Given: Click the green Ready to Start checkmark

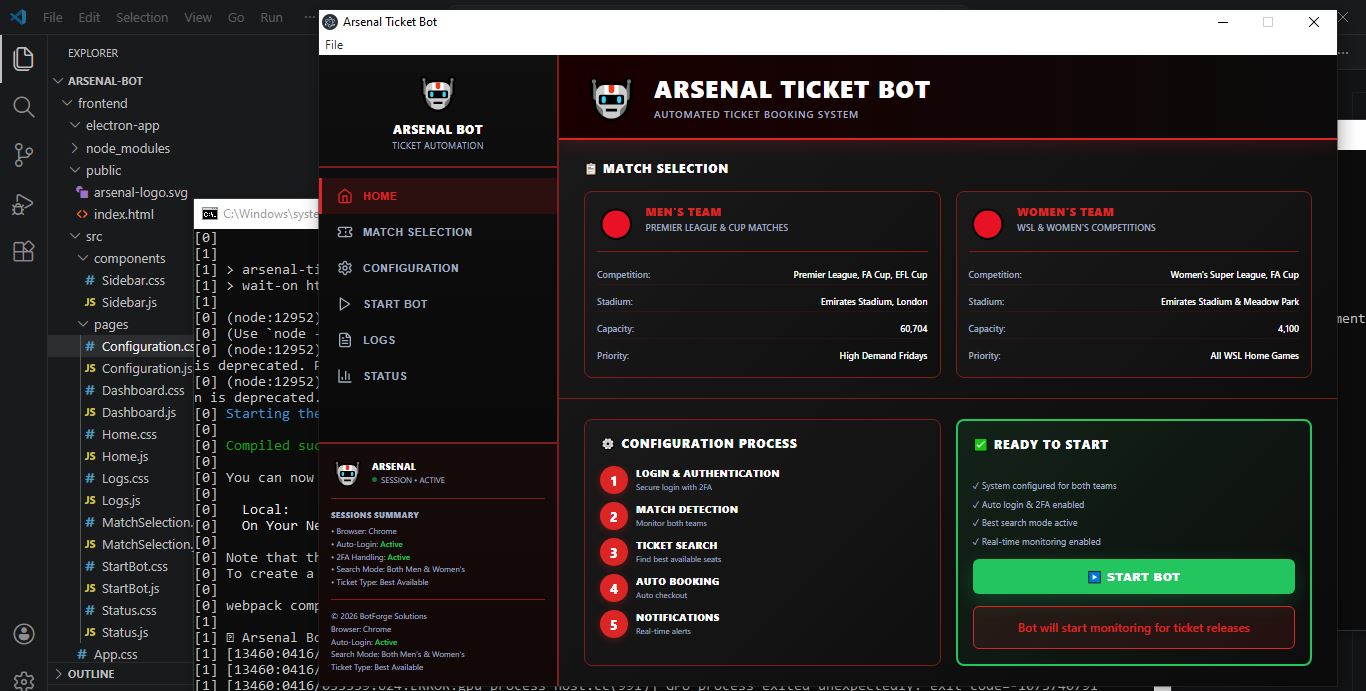Looking at the screenshot, I should (x=980, y=445).
